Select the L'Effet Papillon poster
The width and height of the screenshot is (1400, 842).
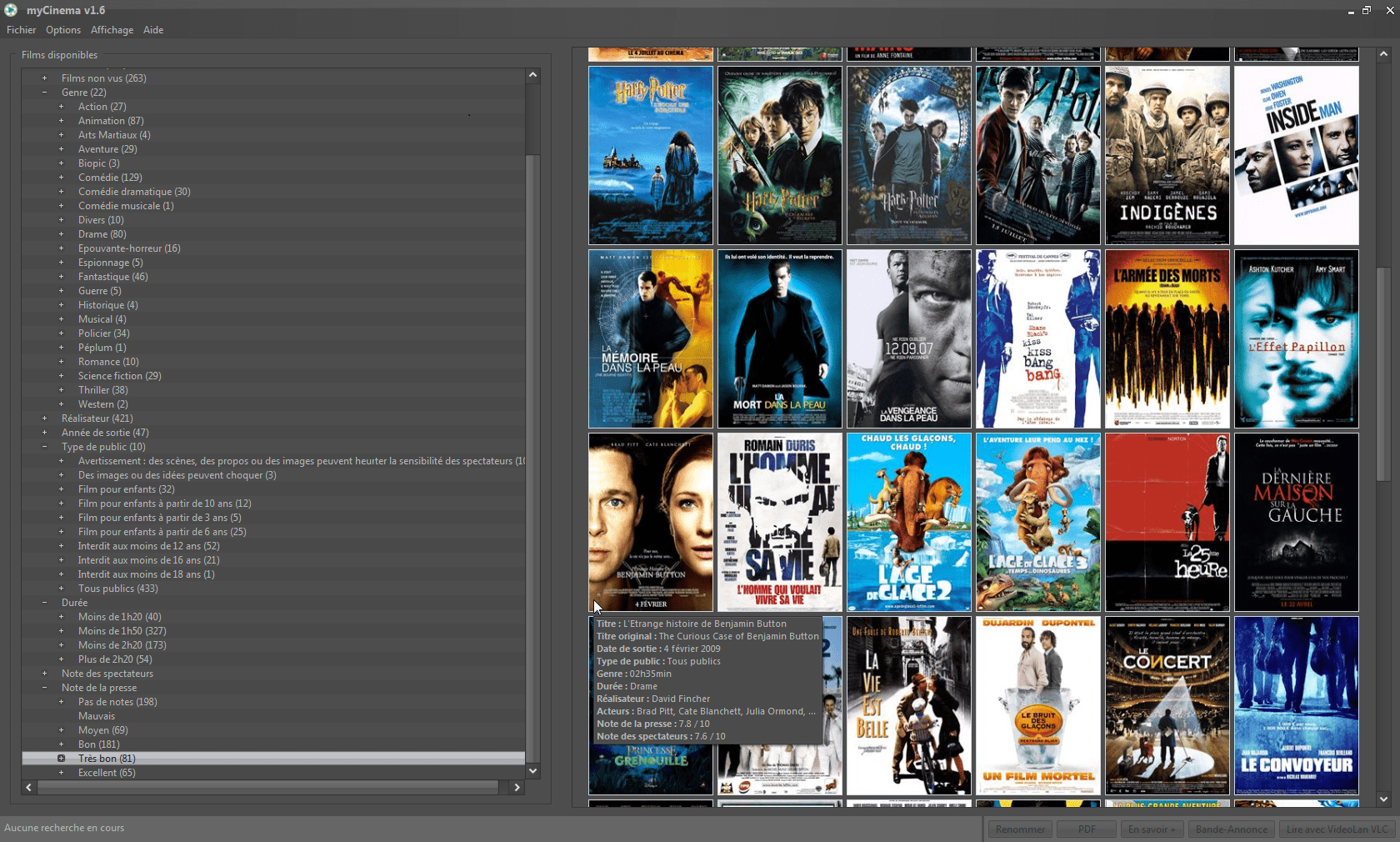pyautogui.click(x=1296, y=338)
